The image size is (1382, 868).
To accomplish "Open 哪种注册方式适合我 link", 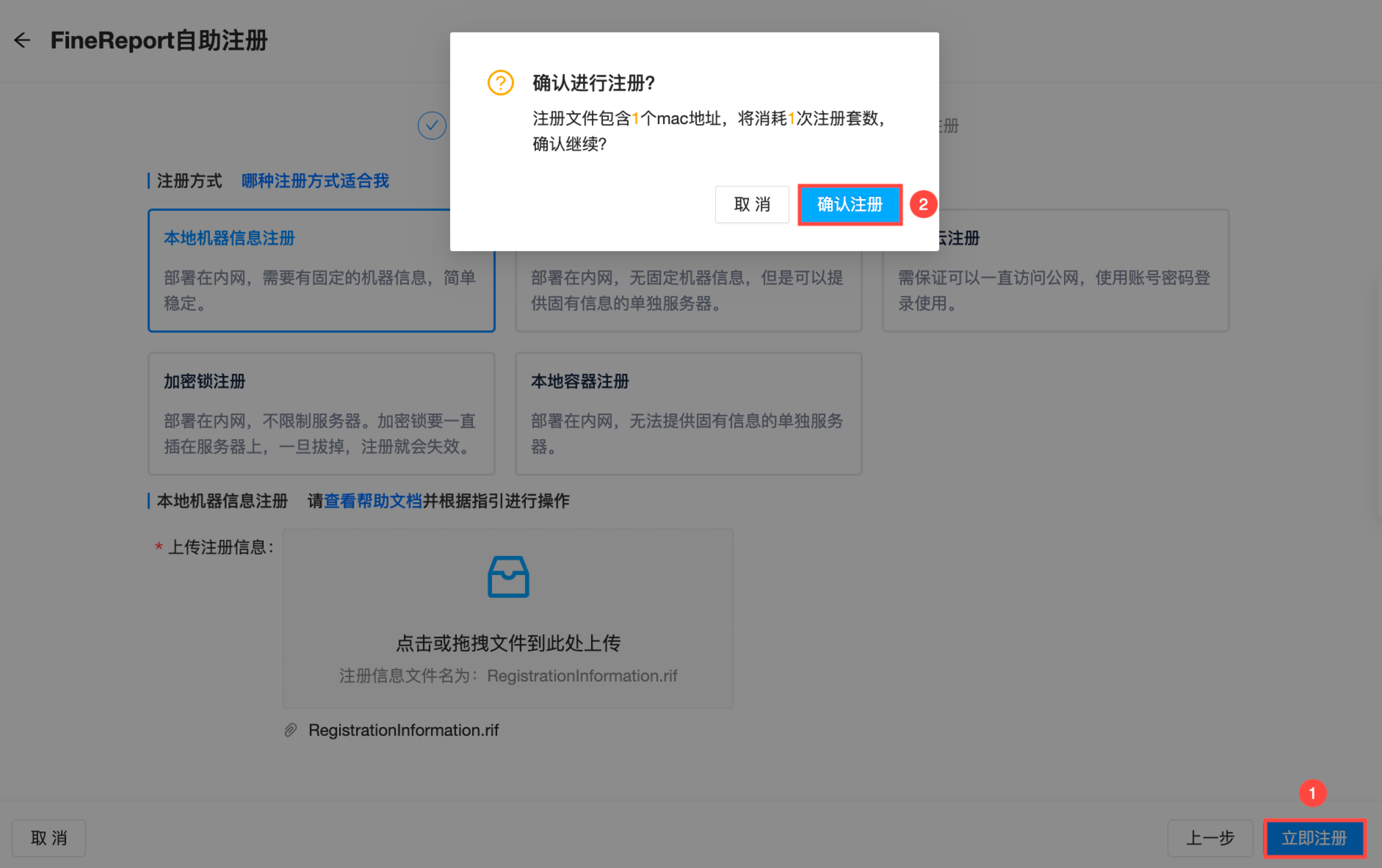I will (x=315, y=181).
